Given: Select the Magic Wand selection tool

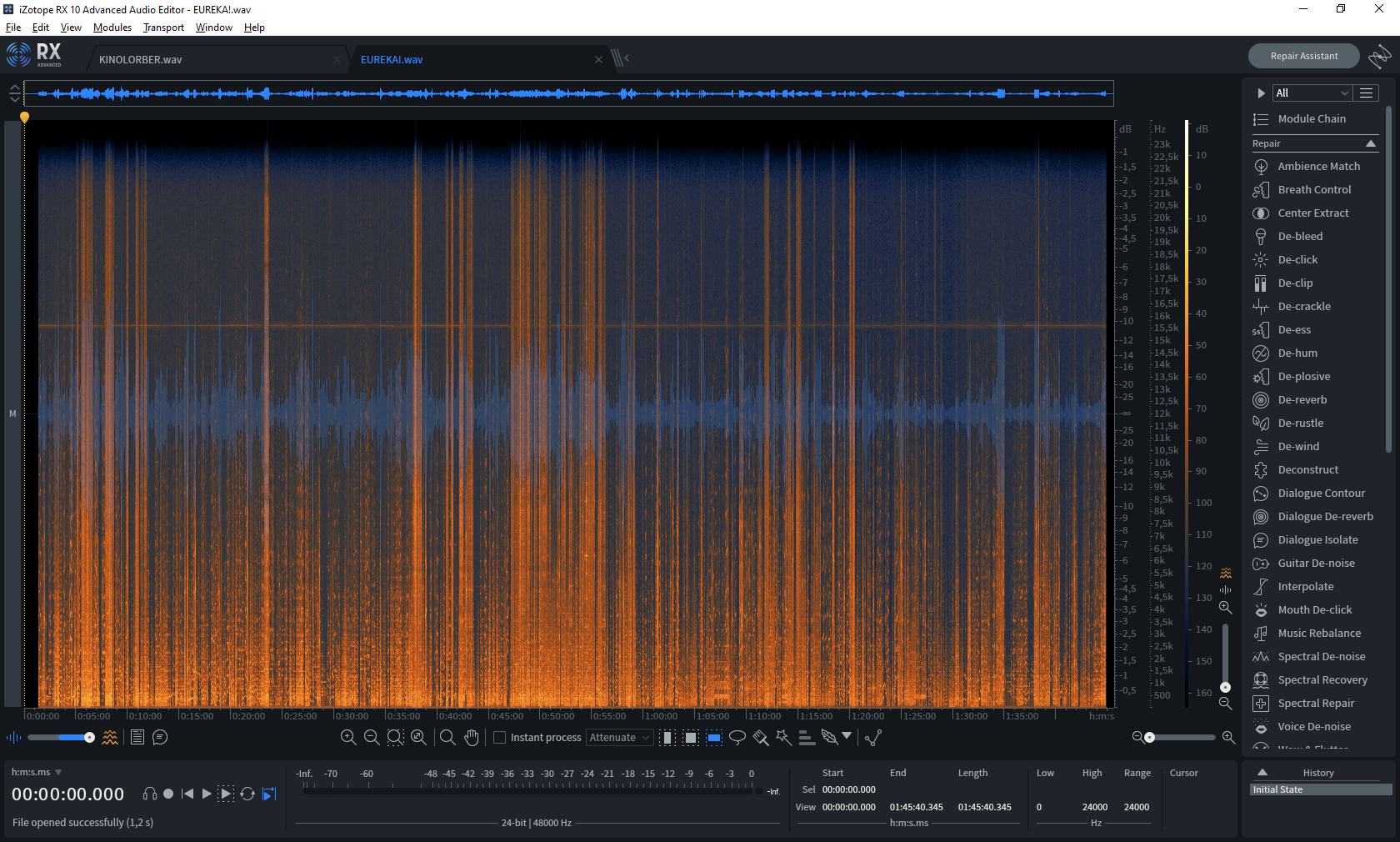Looking at the screenshot, I should [783, 738].
